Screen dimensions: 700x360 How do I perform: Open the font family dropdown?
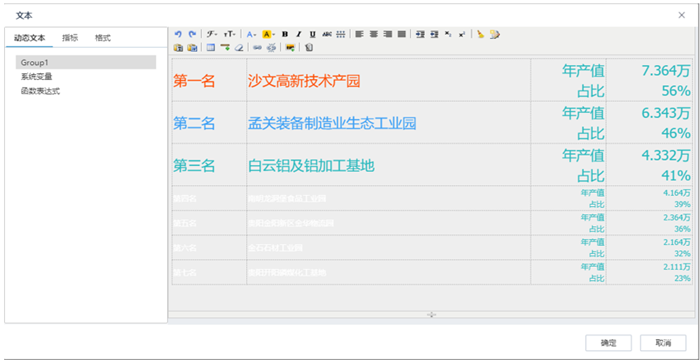pos(212,34)
